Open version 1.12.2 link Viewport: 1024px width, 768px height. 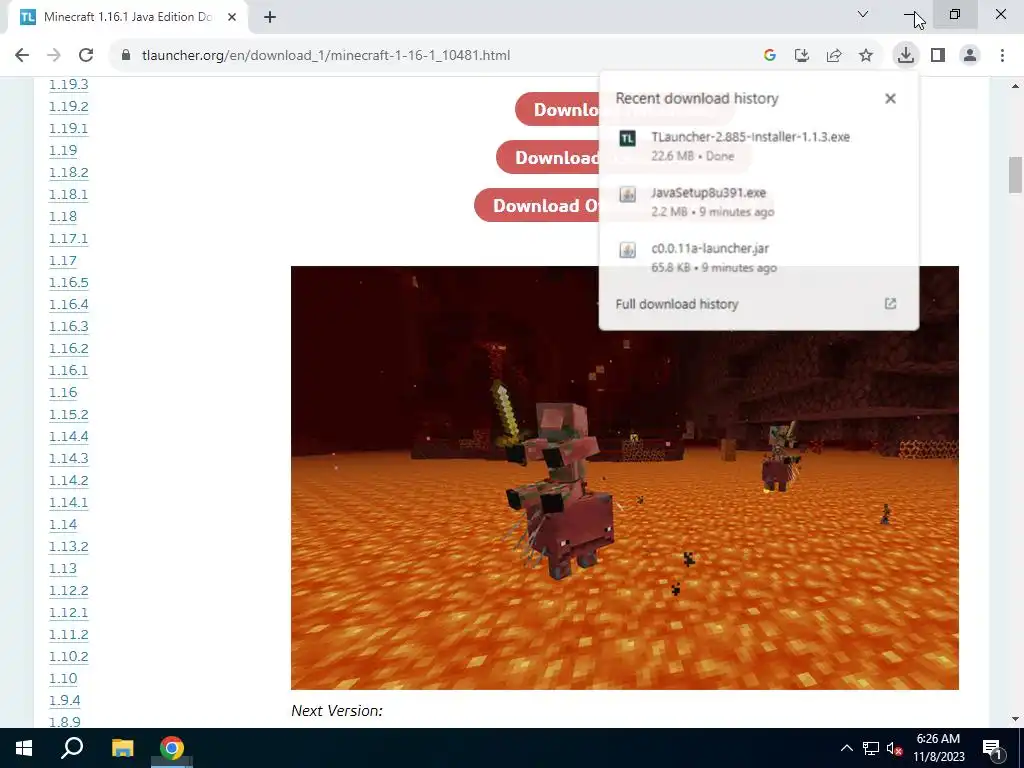click(x=69, y=590)
